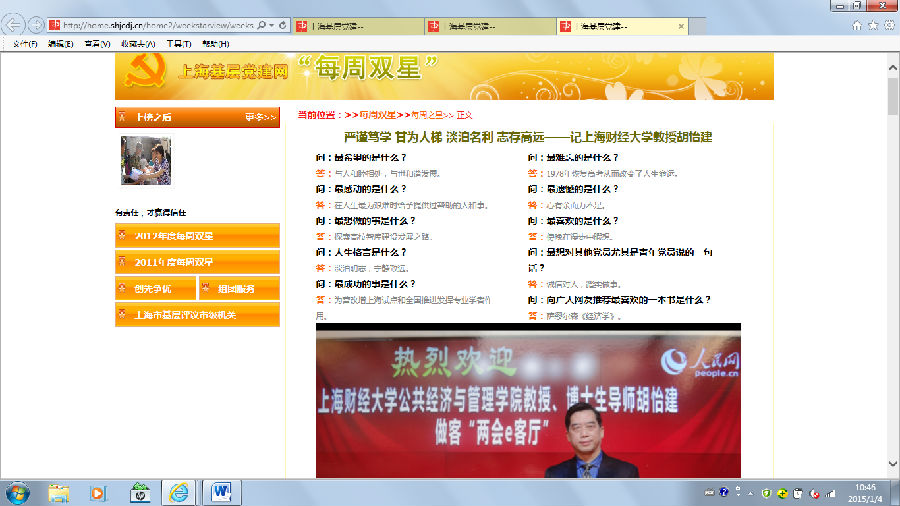Click the 2012年度每周双星 sidebar button
Screen dimensions: 900x506
(x=197, y=236)
